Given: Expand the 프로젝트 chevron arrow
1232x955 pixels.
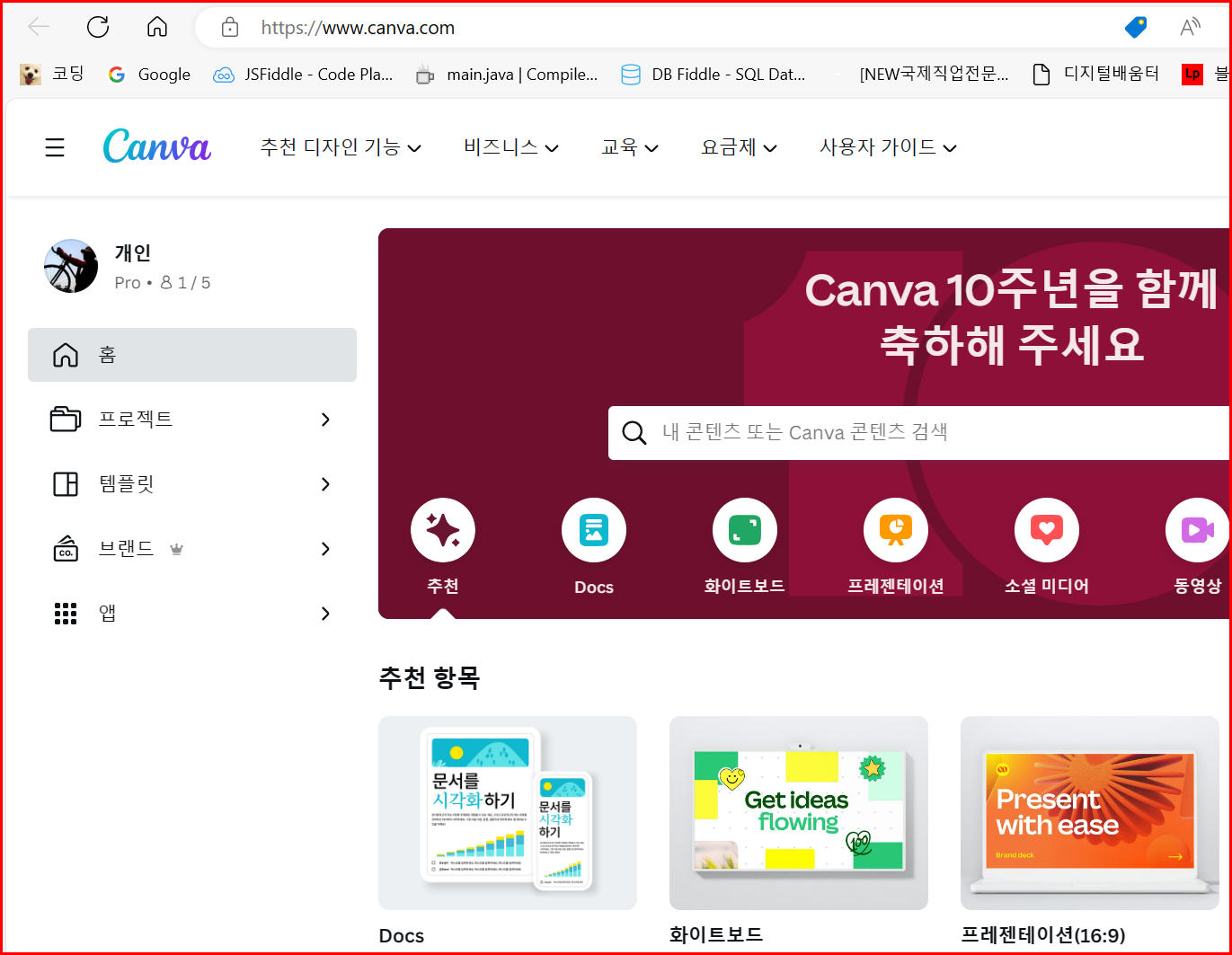Looking at the screenshot, I should point(325,420).
